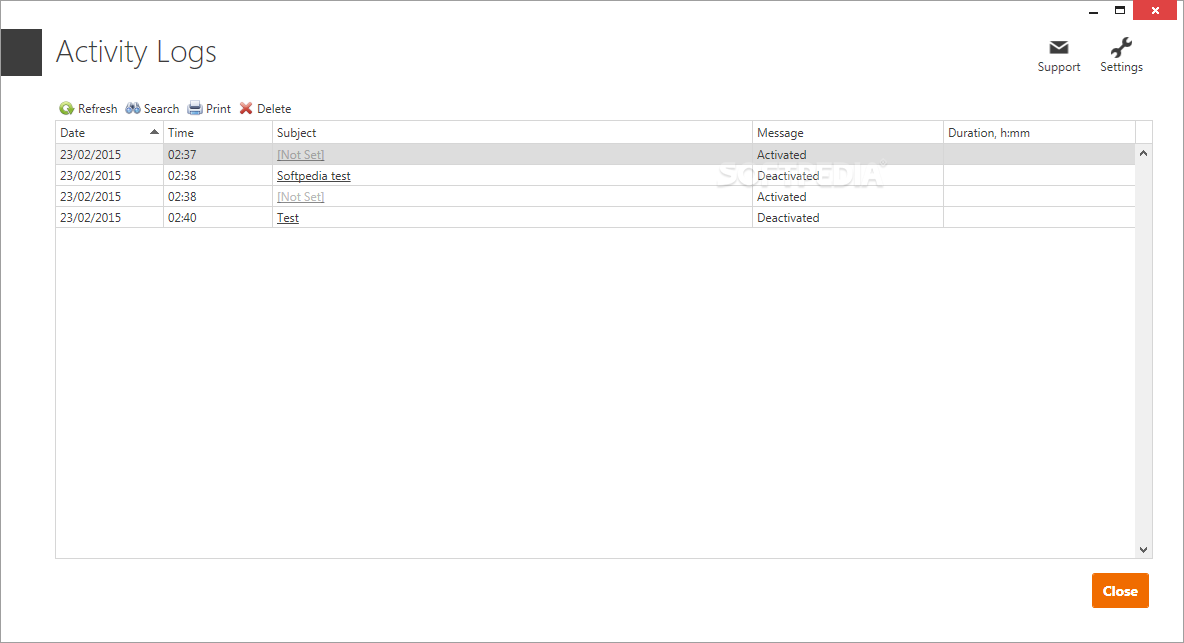Sort by the Time column header
The image size is (1184, 643).
point(217,133)
